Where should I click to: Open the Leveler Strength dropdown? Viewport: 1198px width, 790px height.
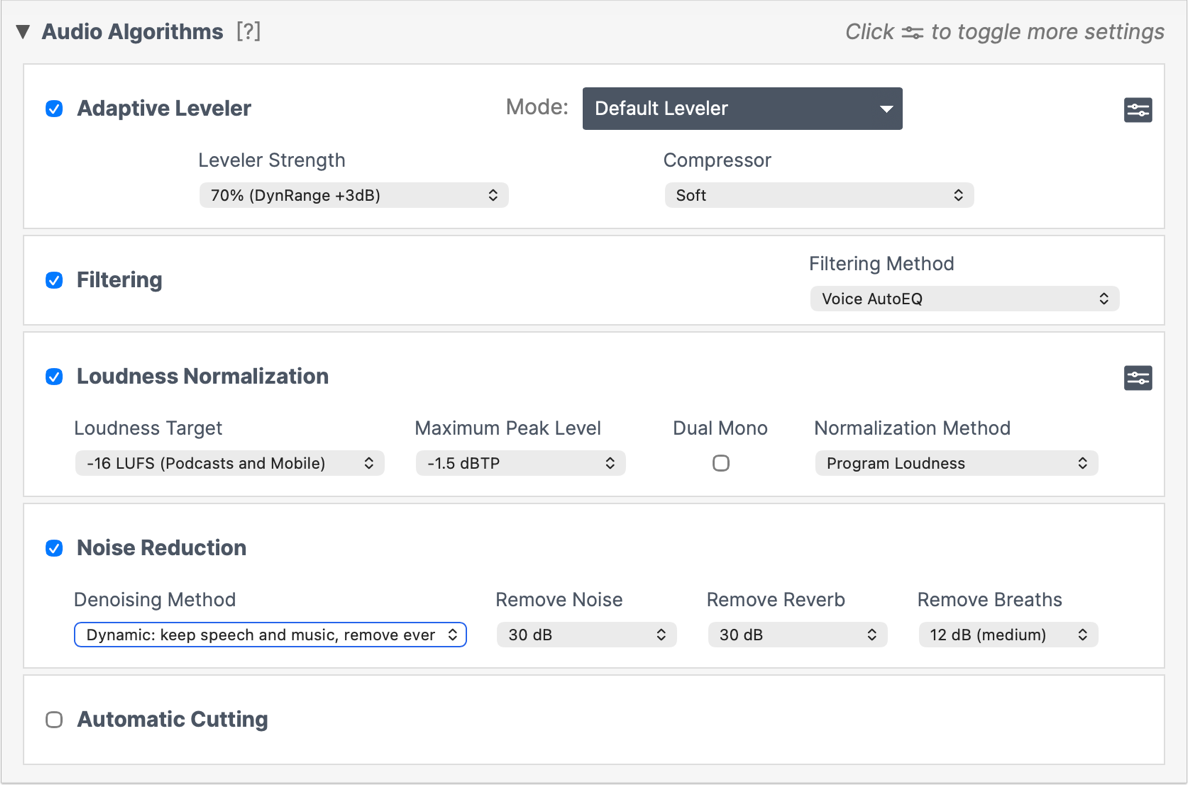click(353, 196)
